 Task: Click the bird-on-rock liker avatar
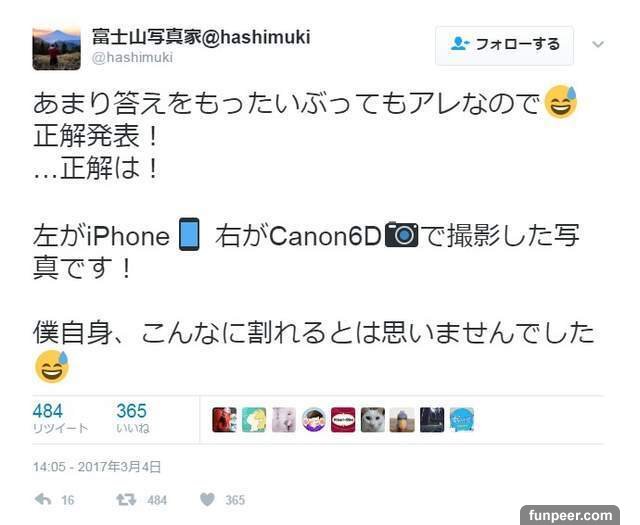coord(402,420)
